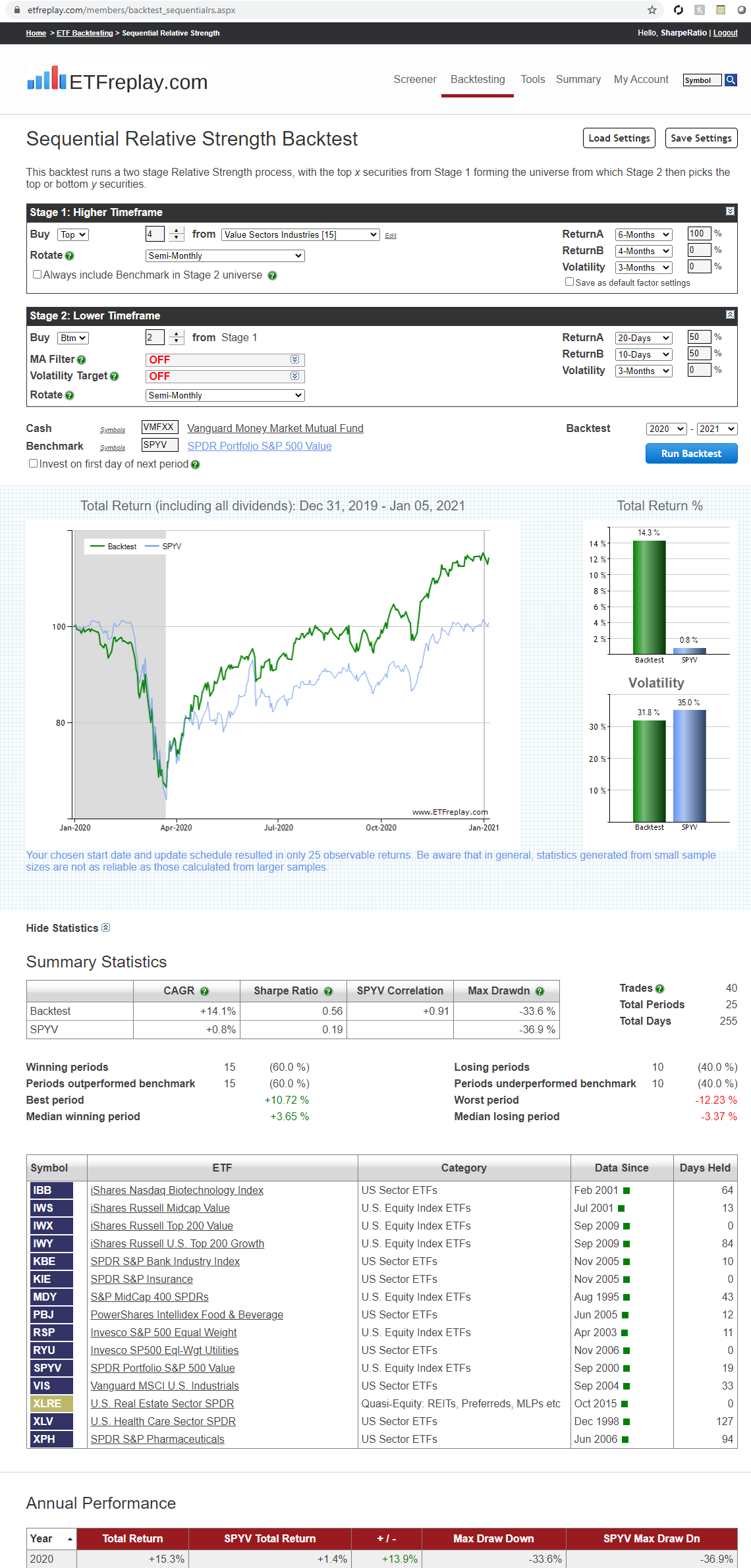Open help icon next to Stage 1 Rotate
The image size is (751, 1568).
pos(70,256)
